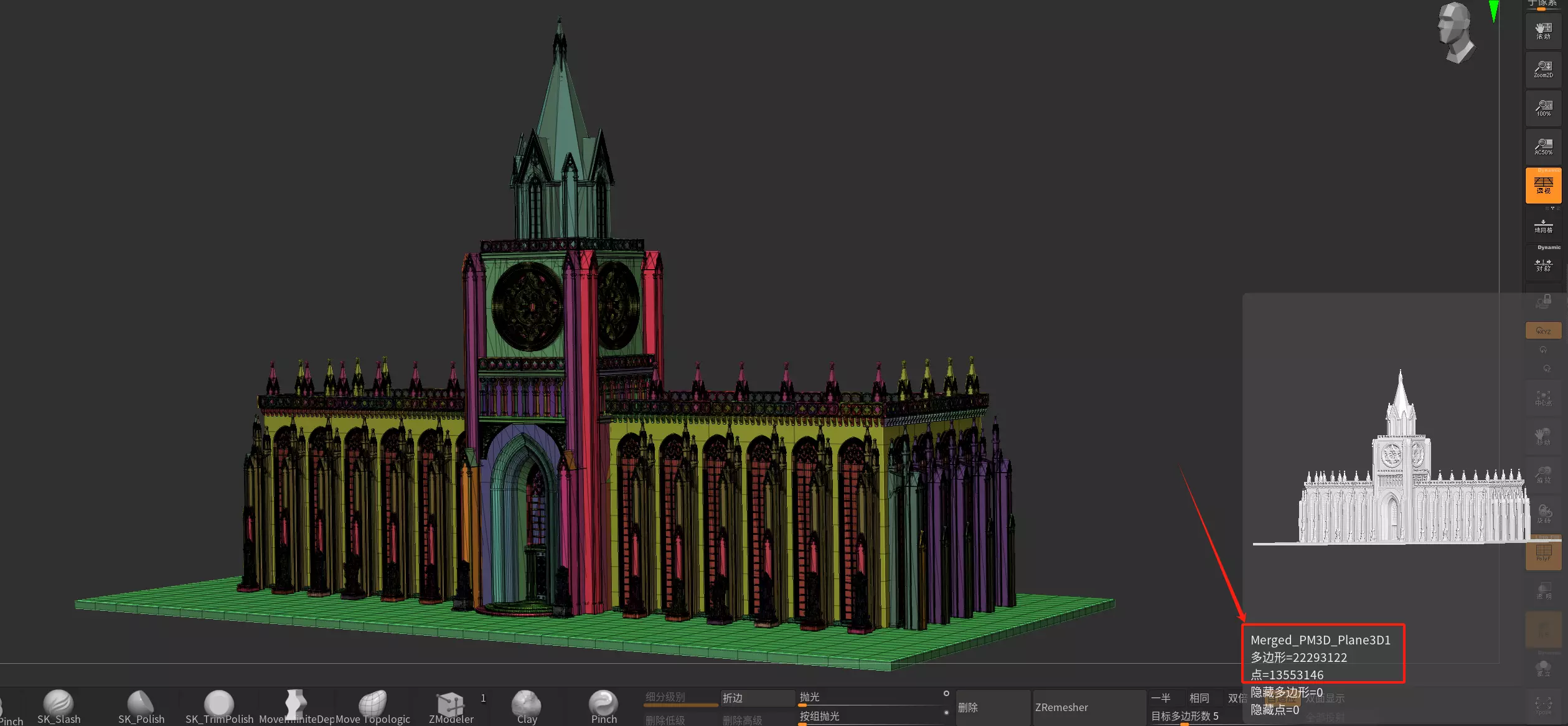The image size is (1568, 726).
Task: Click the Frame center point (中心点) icon
Action: [1543, 398]
